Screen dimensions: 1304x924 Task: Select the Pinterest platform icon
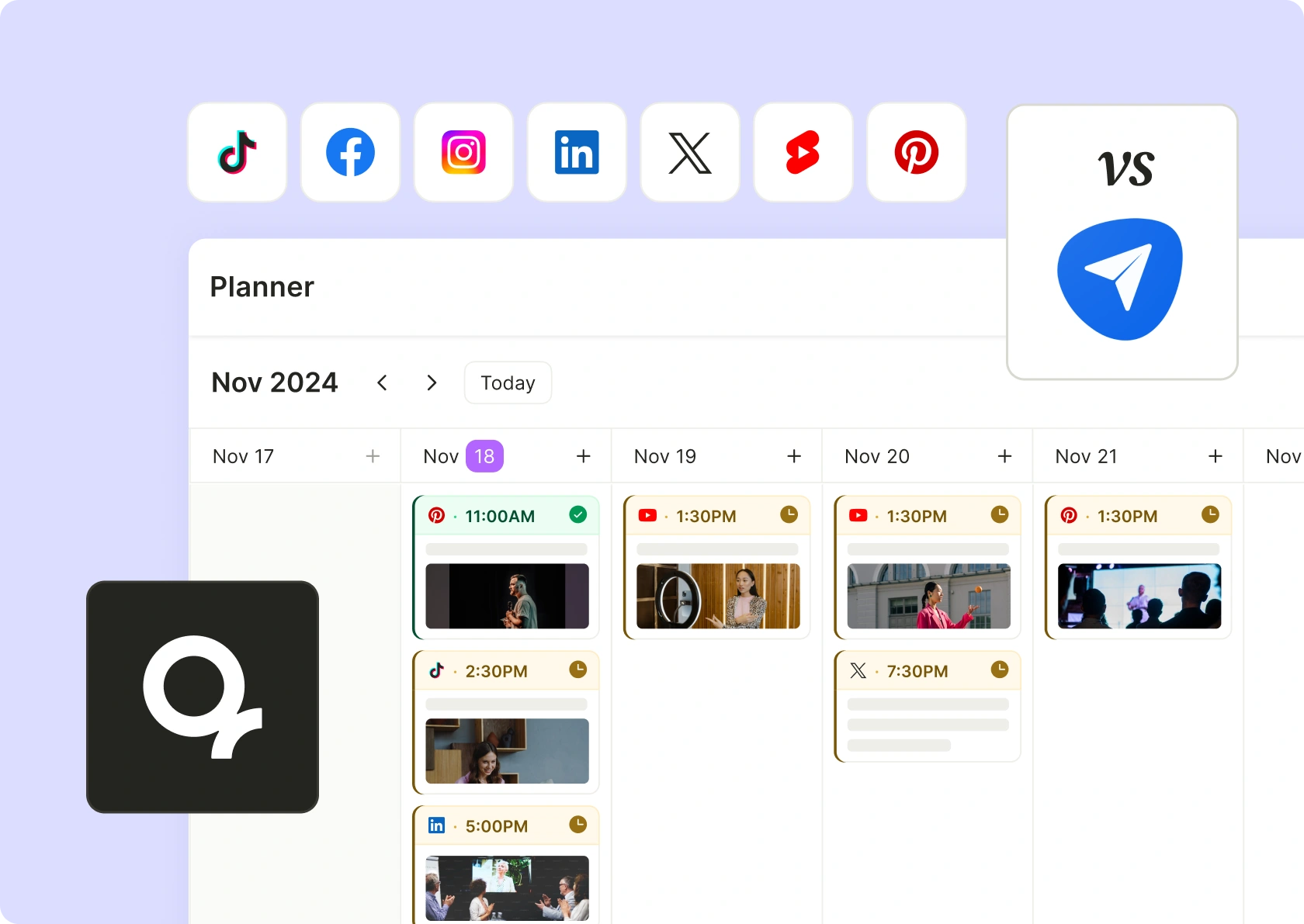pyautogui.click(x=917, y=152)
